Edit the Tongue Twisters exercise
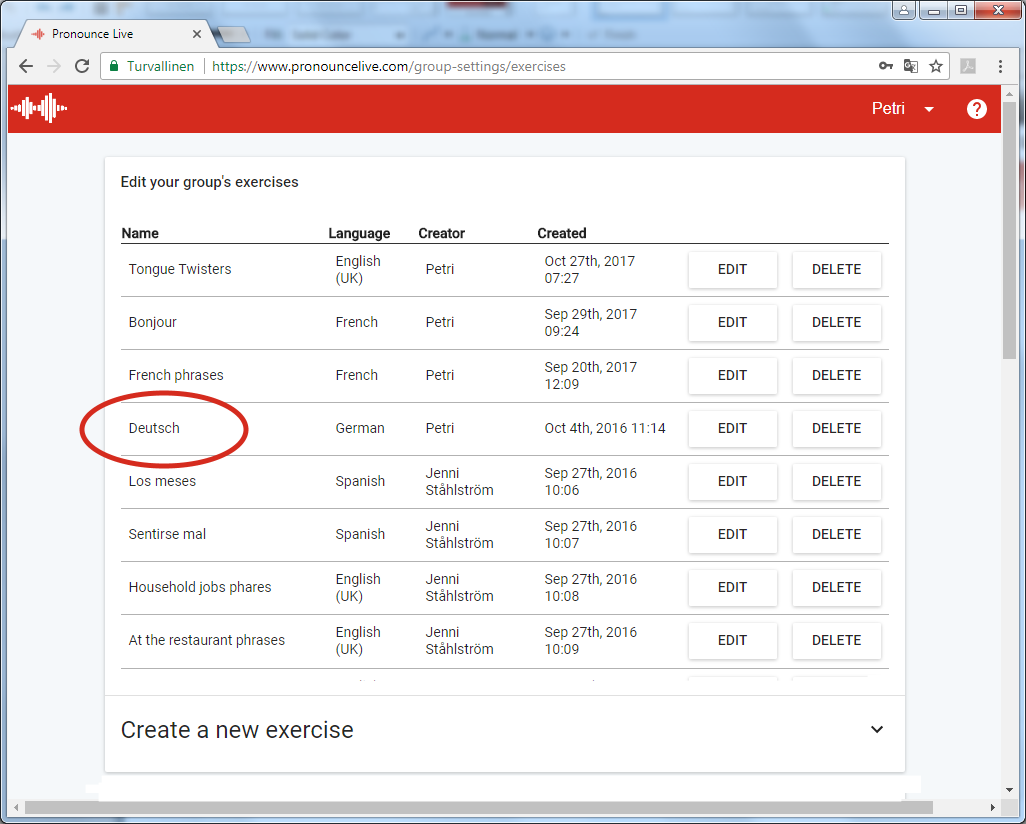 pyautogui.click(x=732, y=270)
